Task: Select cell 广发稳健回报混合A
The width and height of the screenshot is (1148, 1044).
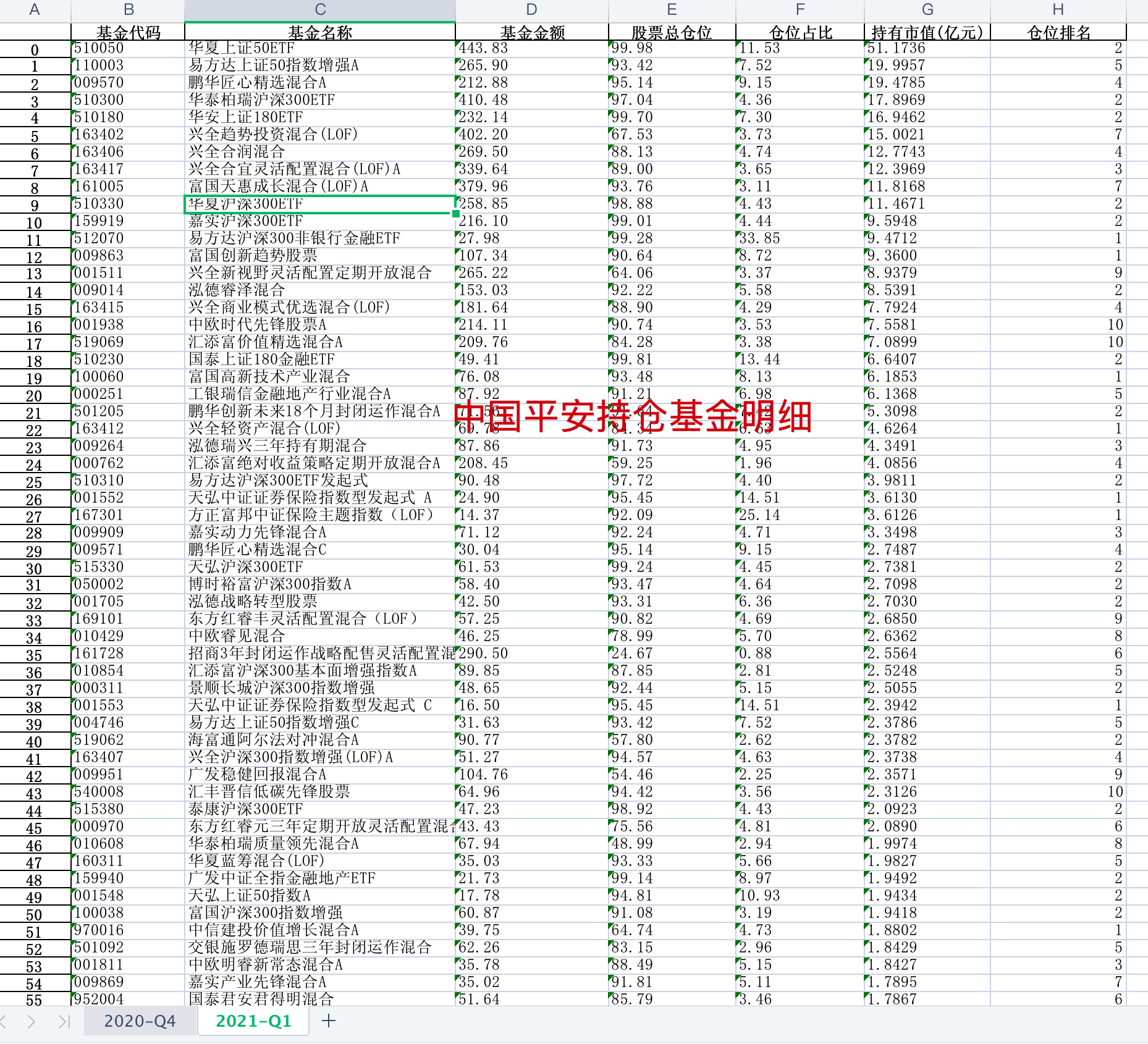Action: tap(320, 775)
